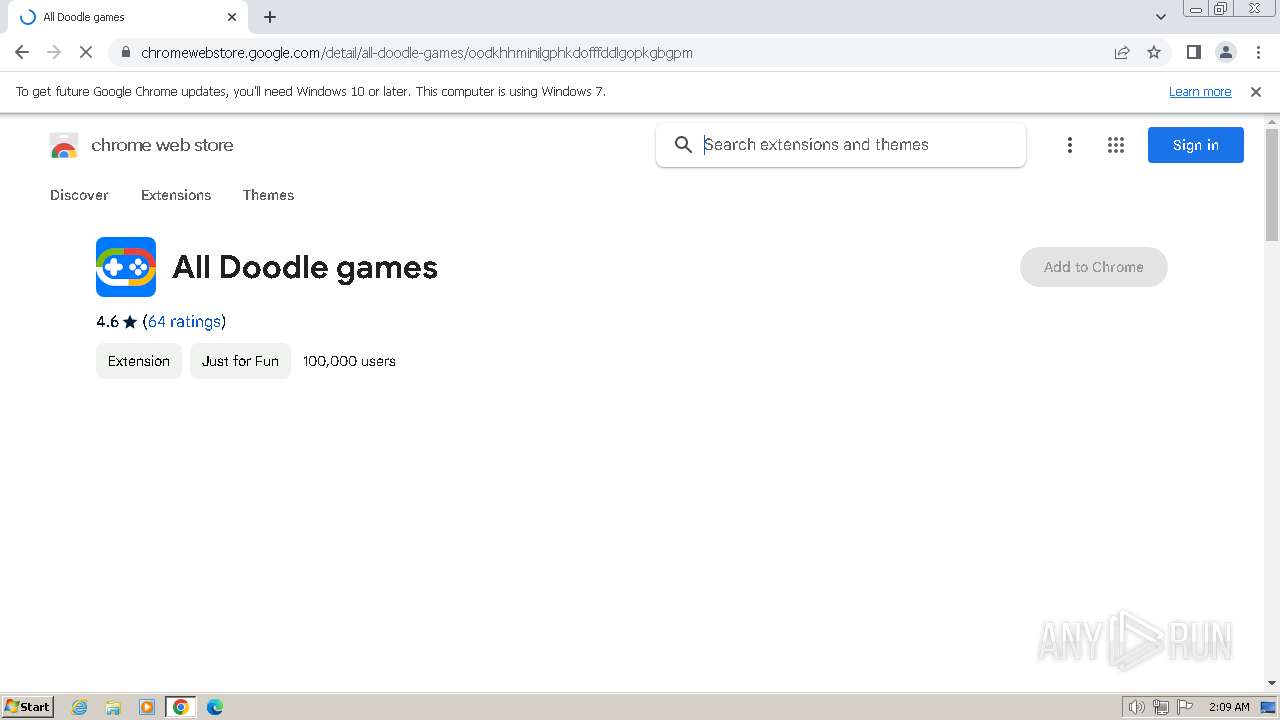Click the browser forward arrow
This screenshot has height=720, width=1280.
[54, 52]
